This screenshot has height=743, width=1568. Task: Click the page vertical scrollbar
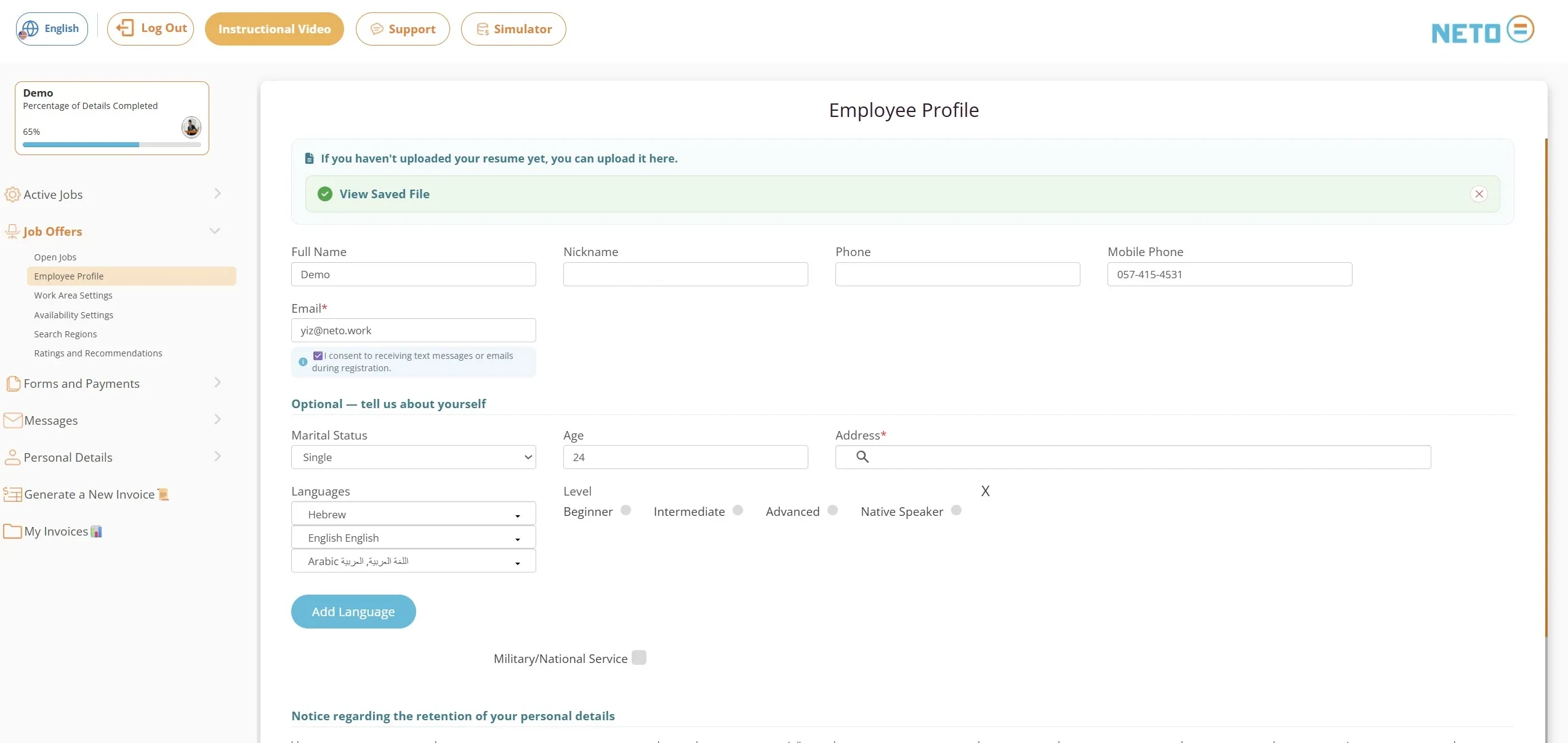(1546, 388)
